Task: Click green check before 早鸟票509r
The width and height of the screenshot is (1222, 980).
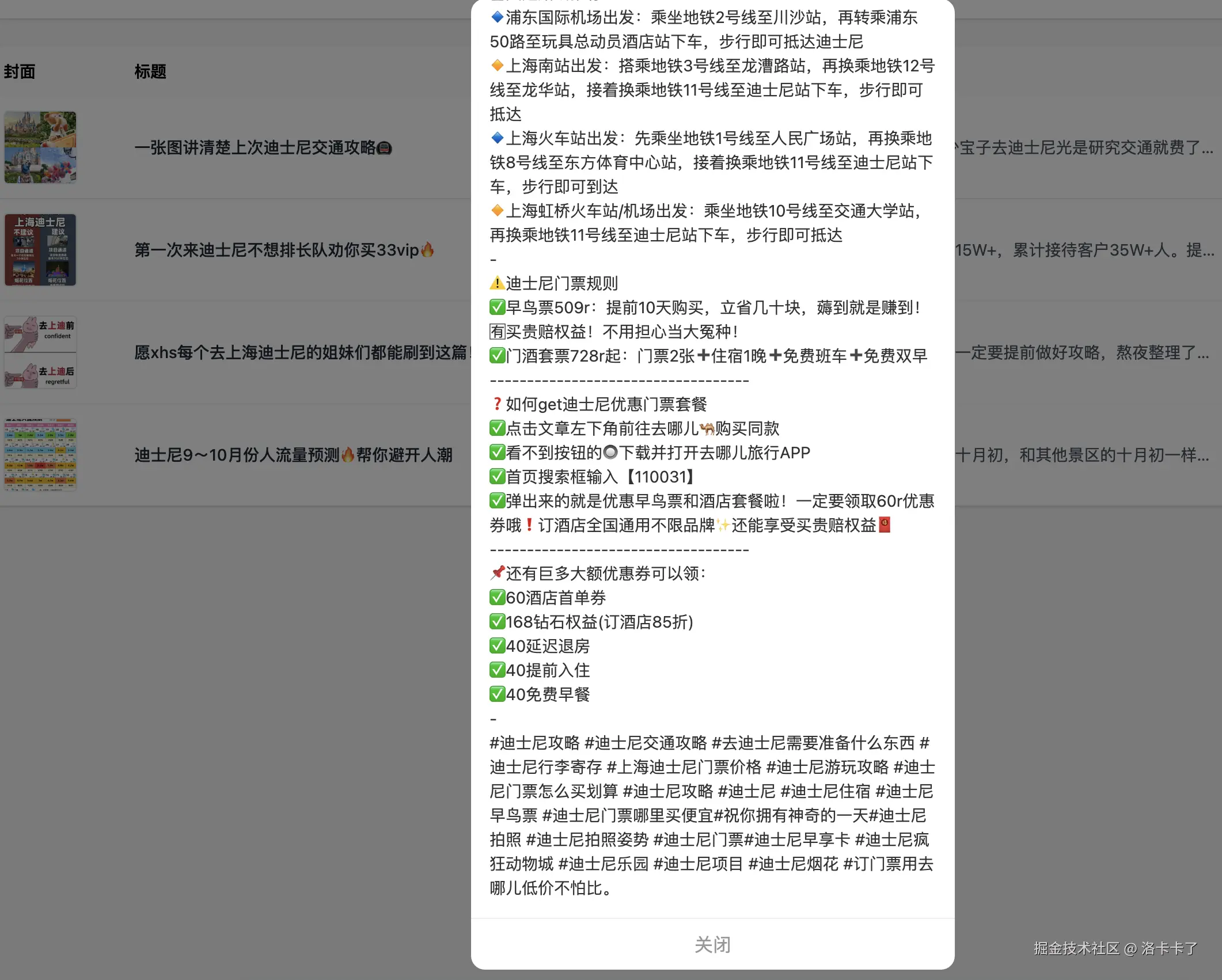Action: (497, 307)
